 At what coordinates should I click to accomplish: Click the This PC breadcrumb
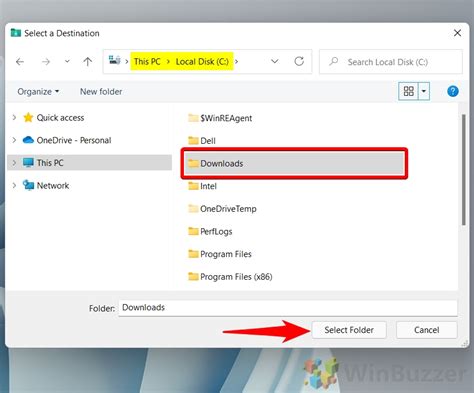tap(147, 62)
